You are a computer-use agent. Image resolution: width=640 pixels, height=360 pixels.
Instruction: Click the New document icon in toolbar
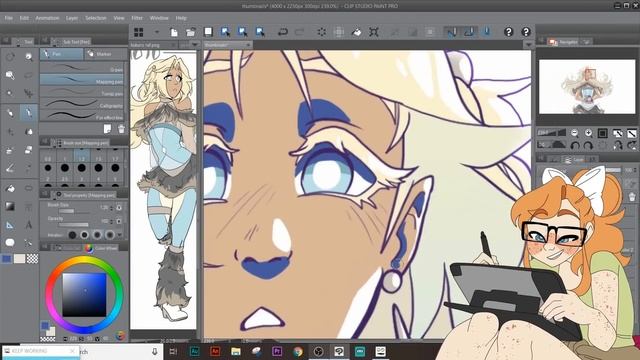click(x=174, y=32)
